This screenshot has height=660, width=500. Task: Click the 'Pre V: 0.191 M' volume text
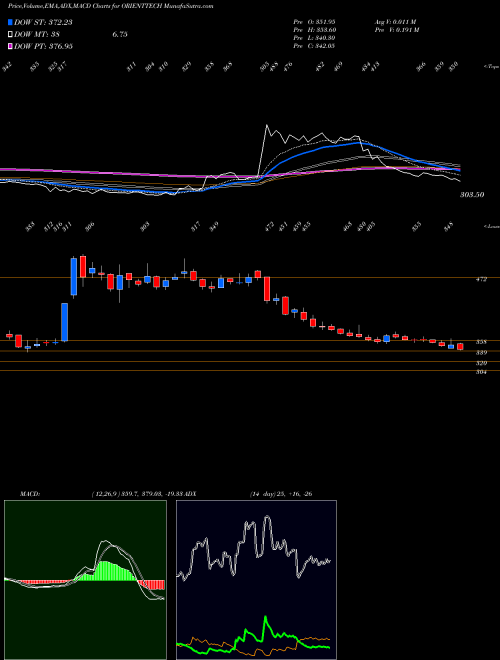(x=398, y=30)
